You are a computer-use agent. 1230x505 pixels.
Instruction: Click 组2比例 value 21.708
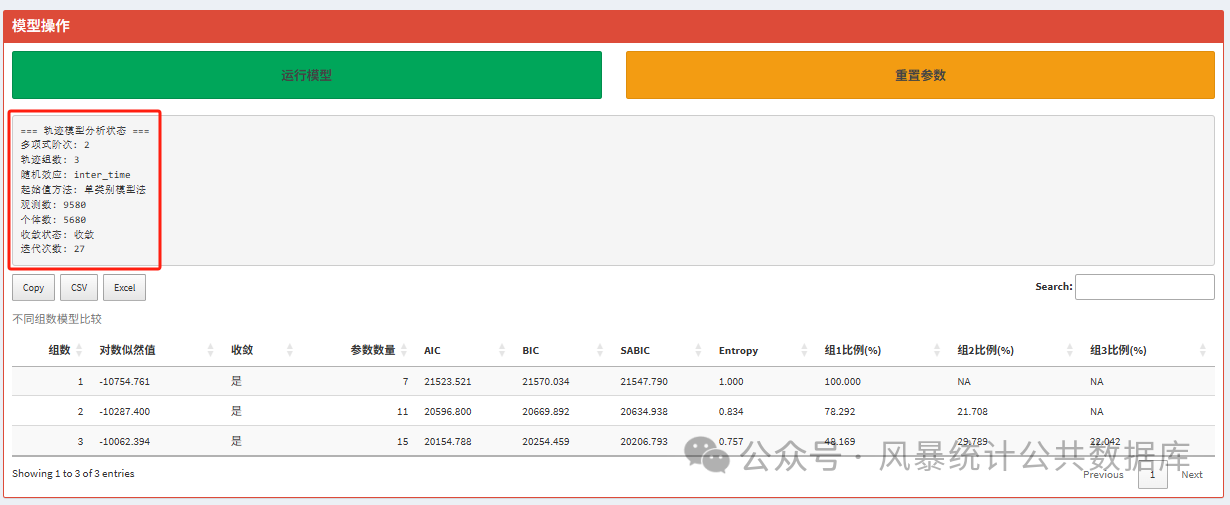(974, 412)
